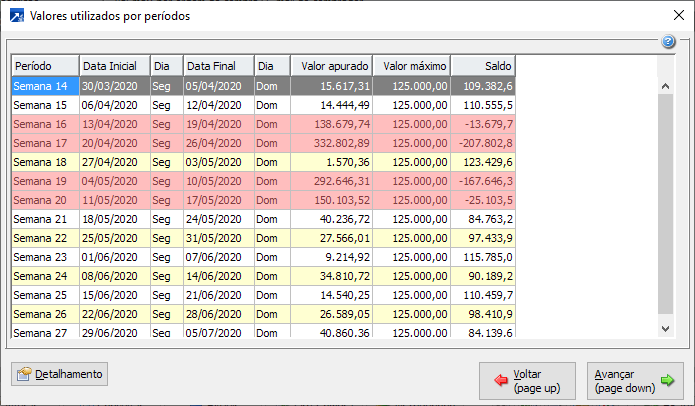Click the balance -13.679,7

click(489, 125)
